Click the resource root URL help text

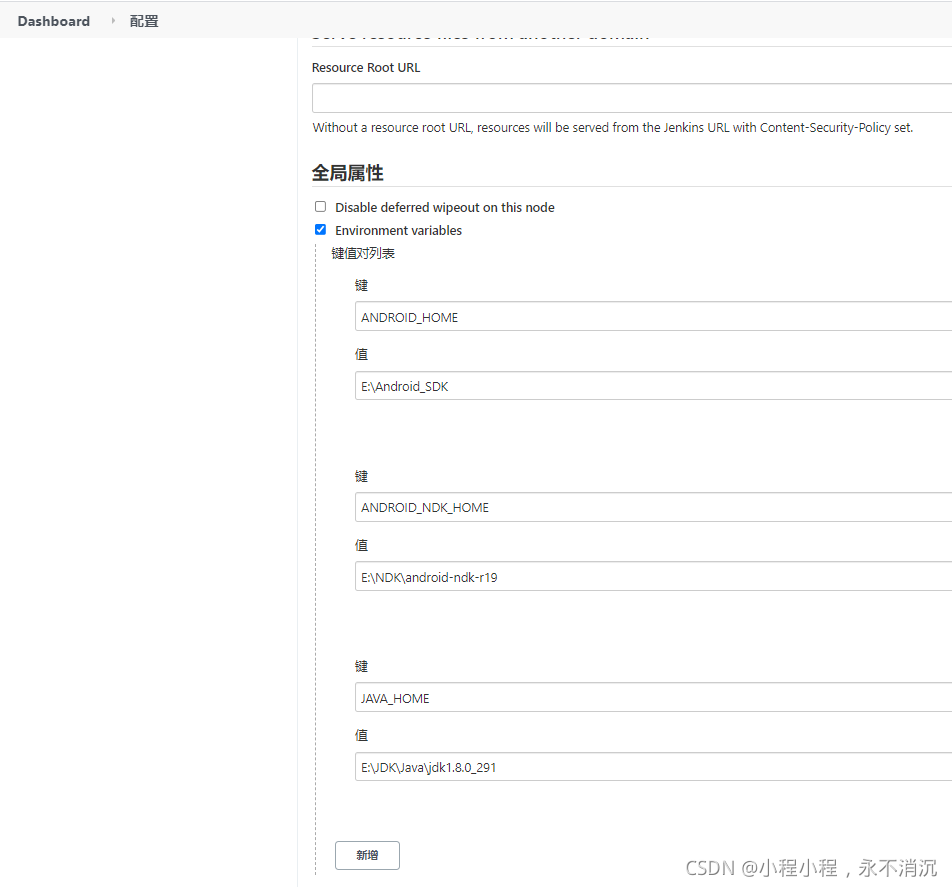click(x=613, y=127)
